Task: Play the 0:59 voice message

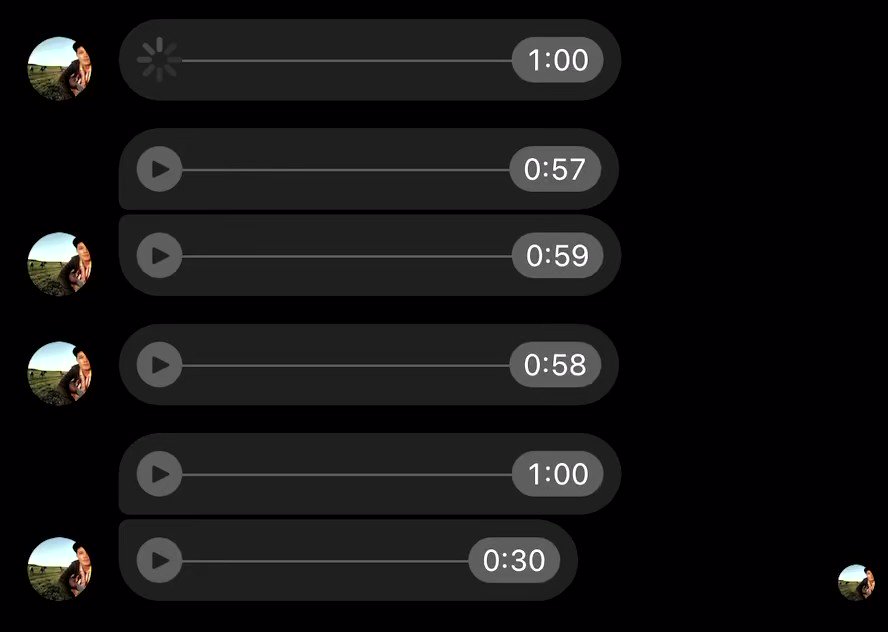Action: click(x=159, y=255)
